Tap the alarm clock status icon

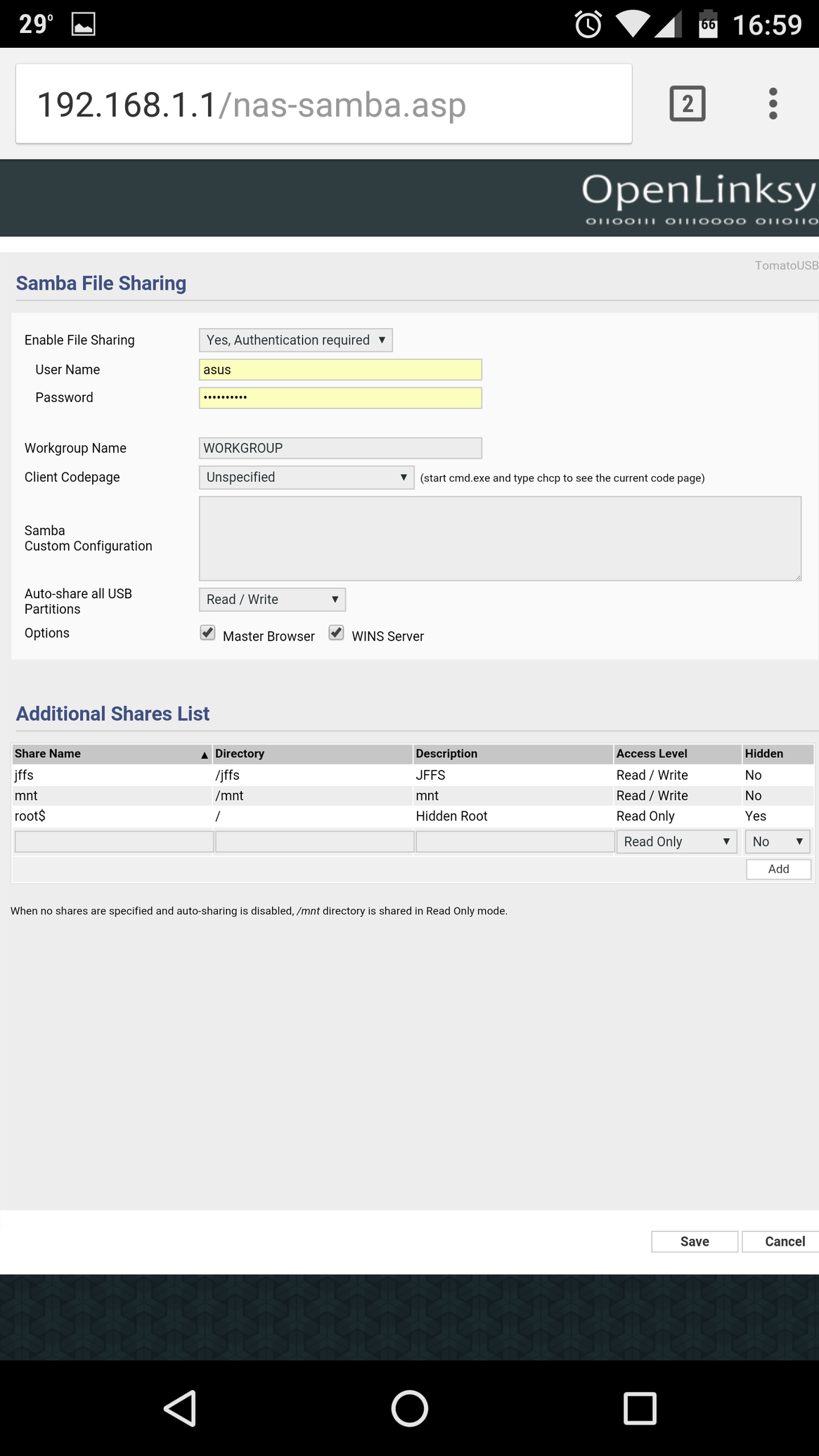(x=588, y=25)
